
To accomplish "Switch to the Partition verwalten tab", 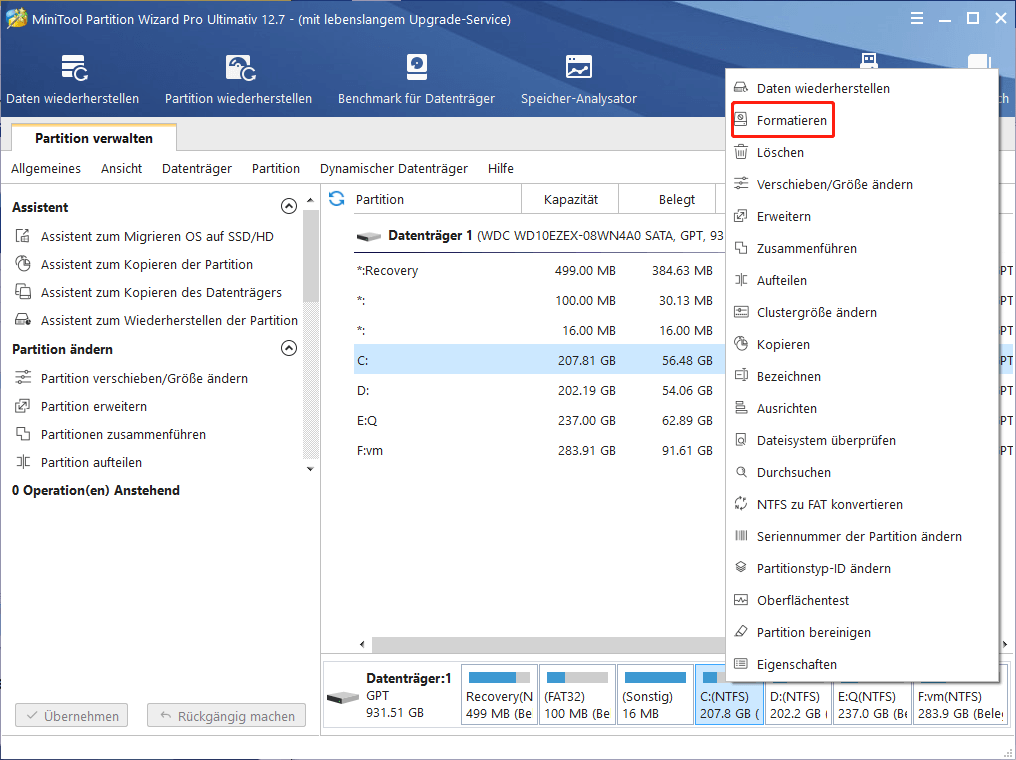I will click(94, 139).
